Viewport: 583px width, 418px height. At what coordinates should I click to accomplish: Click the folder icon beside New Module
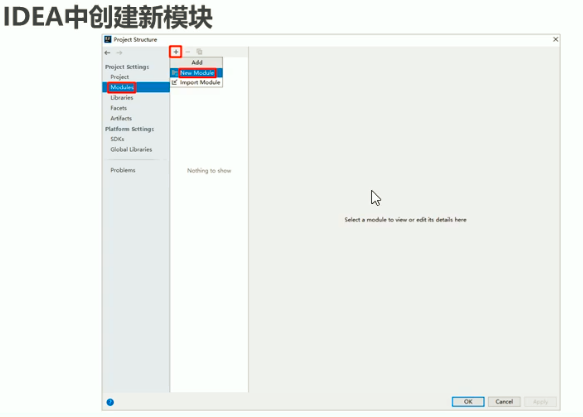point(174,73)
